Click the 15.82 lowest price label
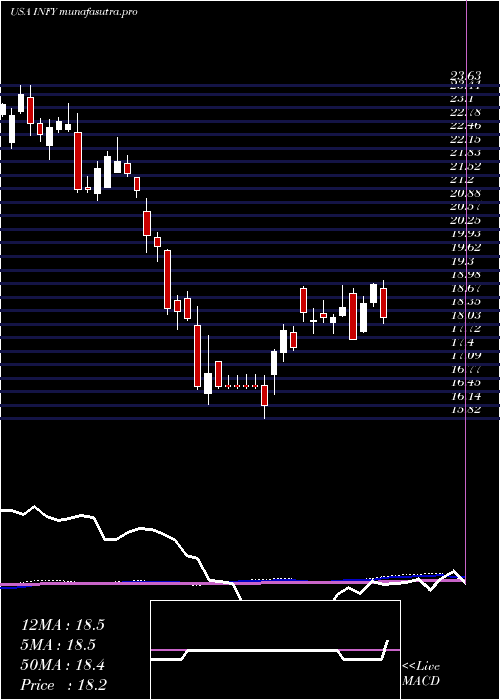The image size is (500, 700). pos(467,410)
